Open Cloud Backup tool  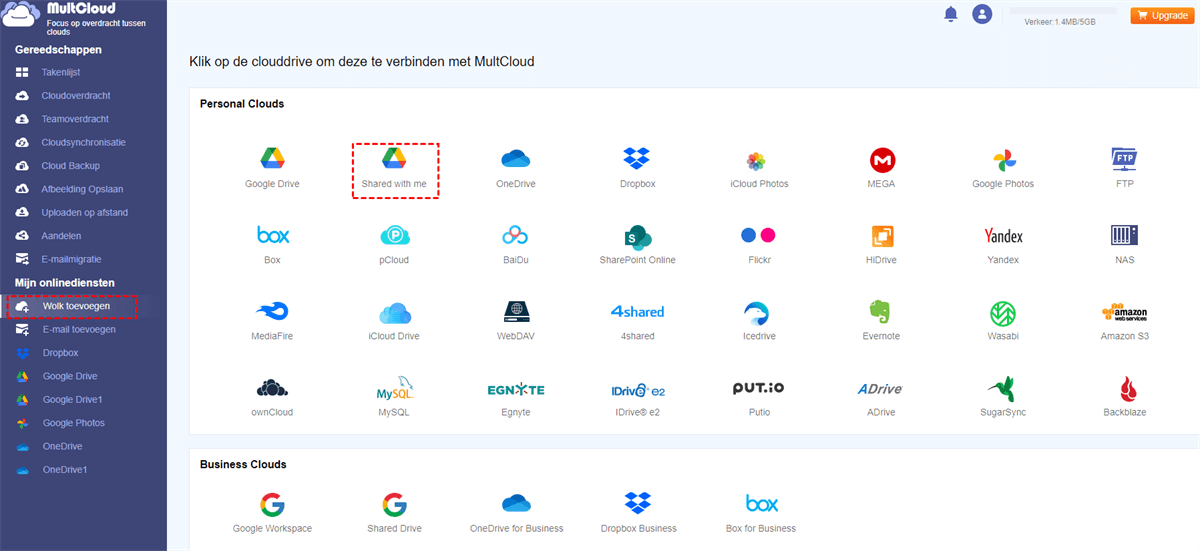click(69, 166)
